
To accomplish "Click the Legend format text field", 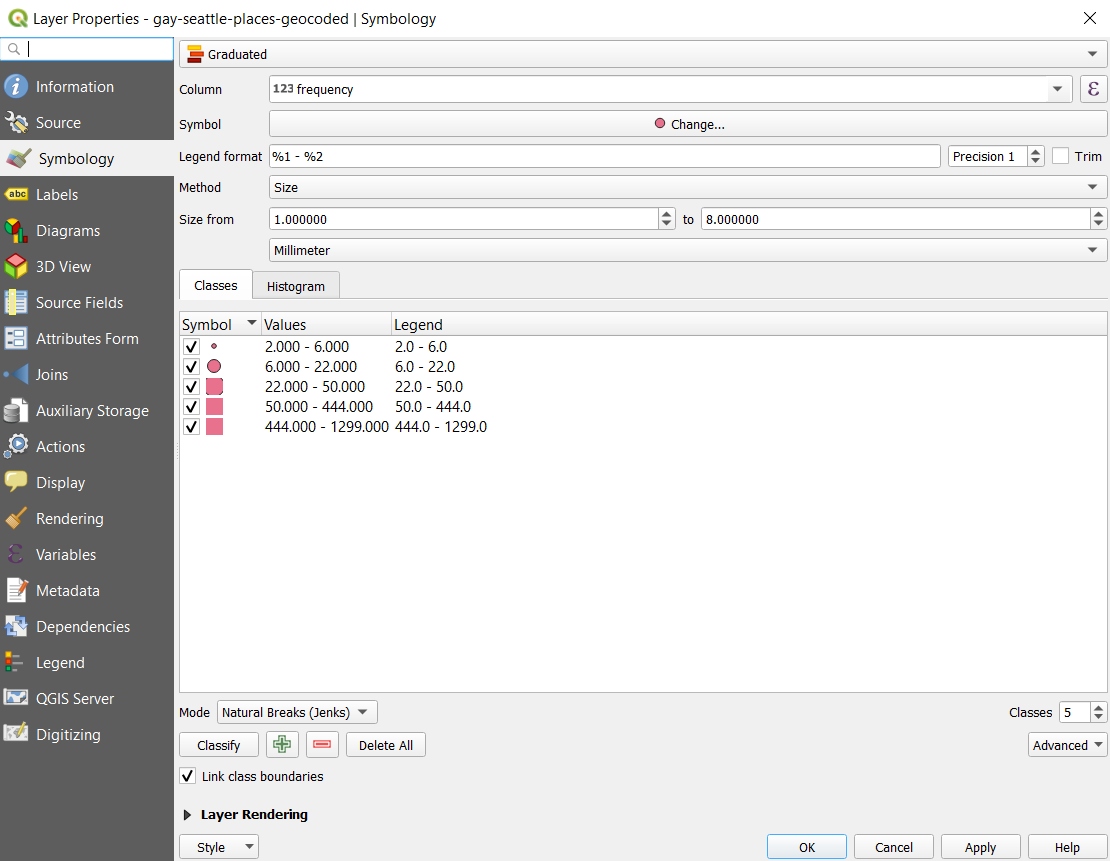I will (x=604, y=156).
